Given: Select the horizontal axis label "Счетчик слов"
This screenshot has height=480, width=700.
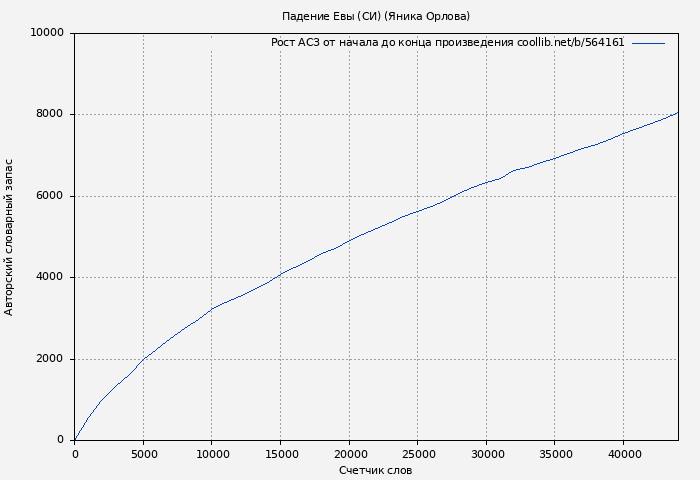Looking at the screenshot, I should point(375,470).
